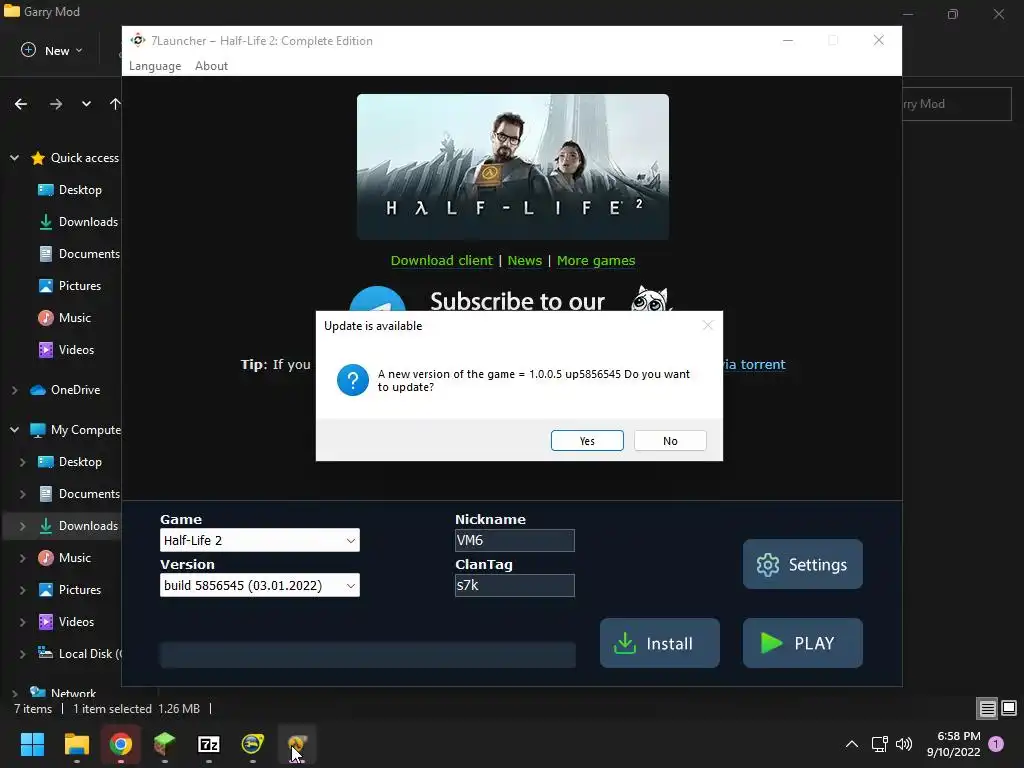Open launcher Settings button
The image size is (1024, 768).
(803, 564)
